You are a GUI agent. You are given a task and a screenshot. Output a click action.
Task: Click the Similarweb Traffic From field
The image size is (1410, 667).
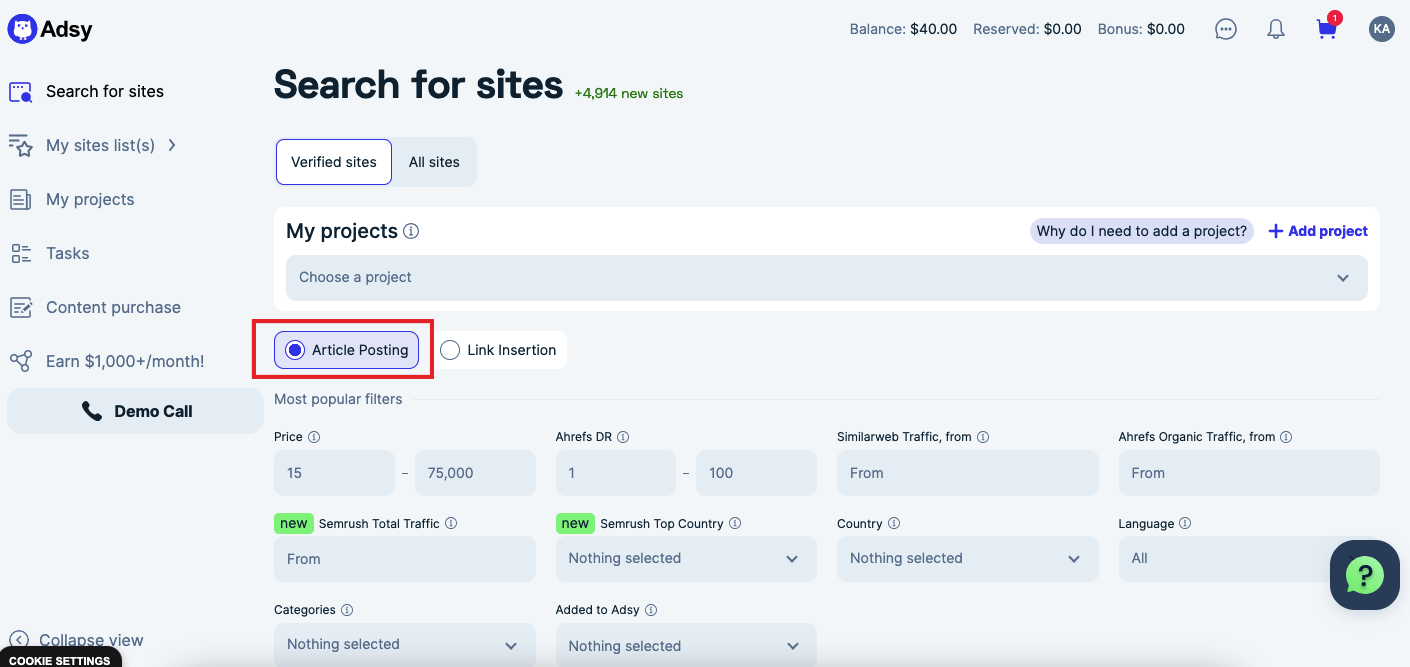click(x=967, y=473)
